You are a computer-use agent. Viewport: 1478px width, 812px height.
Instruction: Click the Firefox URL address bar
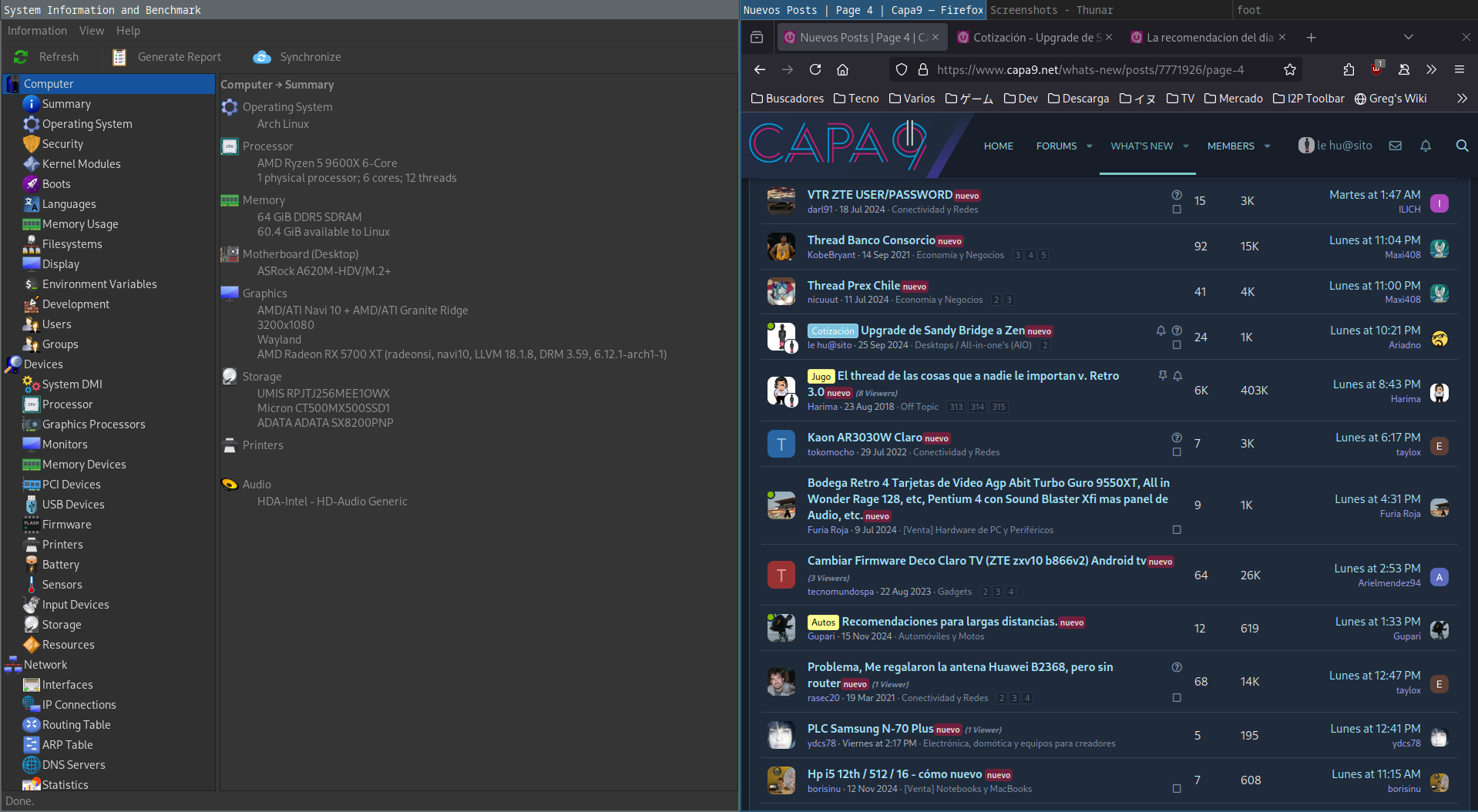[x=1090, y=69]
